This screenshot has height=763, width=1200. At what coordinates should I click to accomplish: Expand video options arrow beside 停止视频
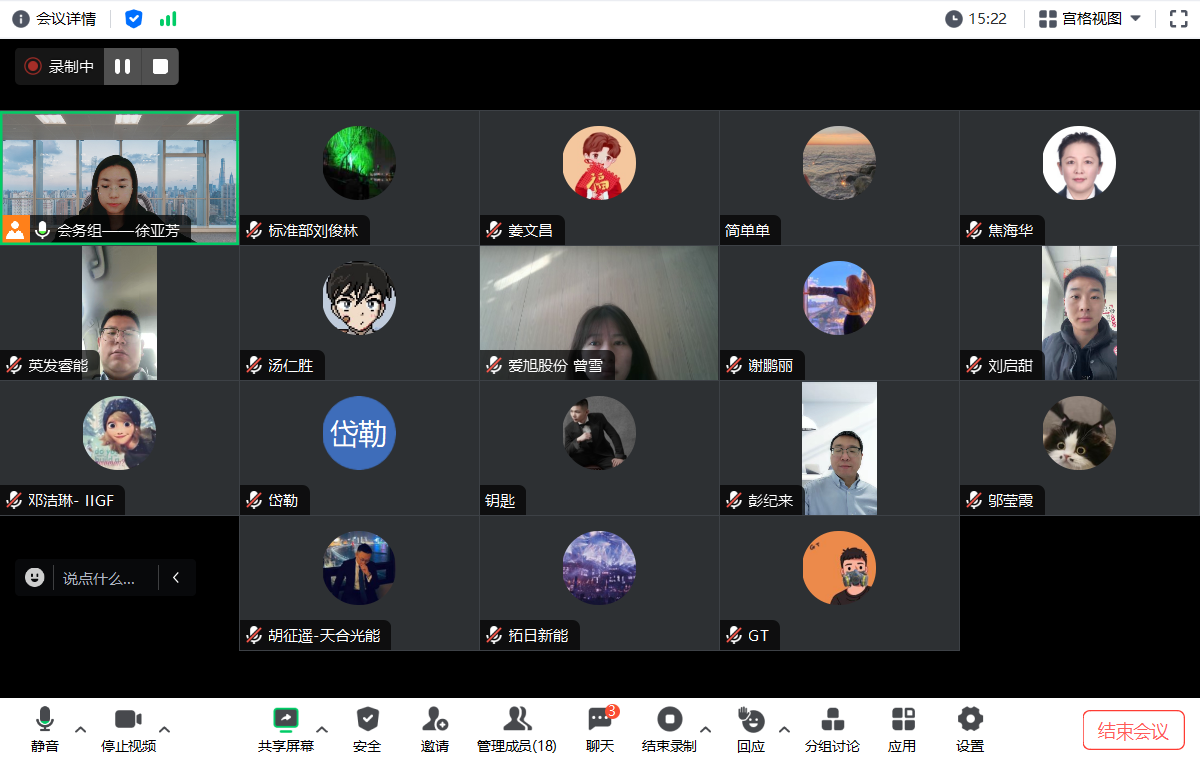pyautogui.click(x=165, y=728)
